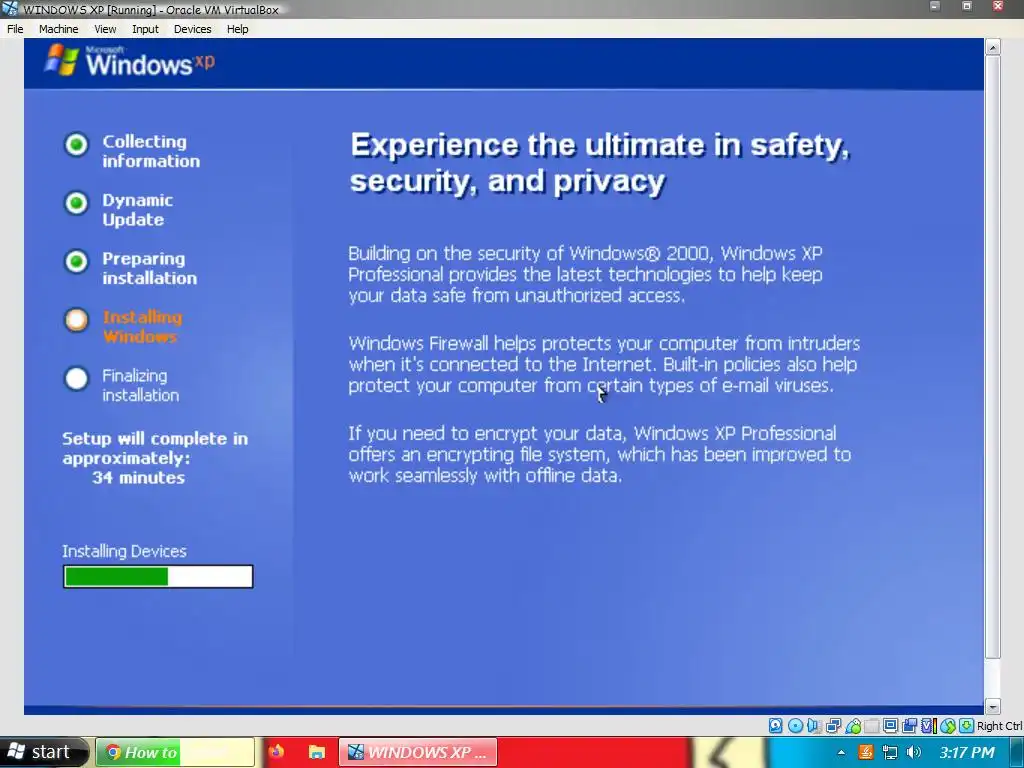Screen dimensions: 1024x768
Task: Click the Collecting information step bullet
Action: click(76, 144)
